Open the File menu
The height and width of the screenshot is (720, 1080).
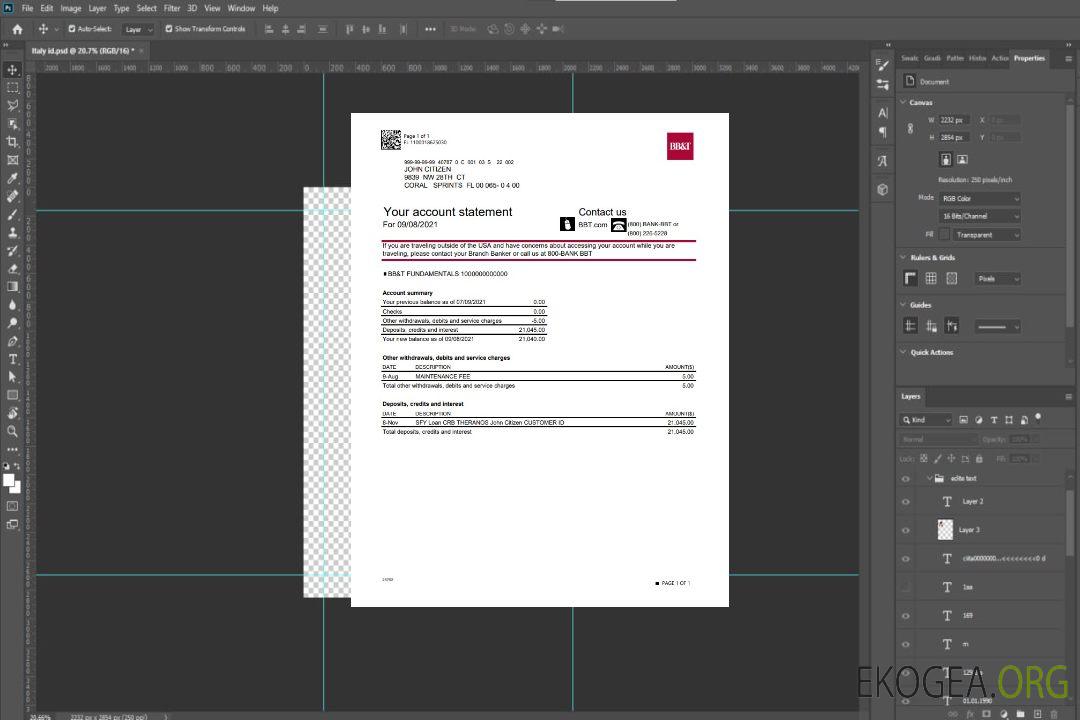tap(28, 8)
